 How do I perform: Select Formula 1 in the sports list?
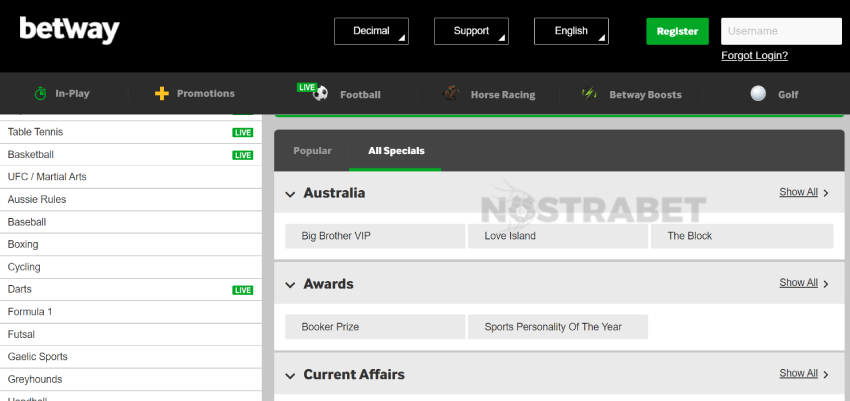tap(131, 312)
